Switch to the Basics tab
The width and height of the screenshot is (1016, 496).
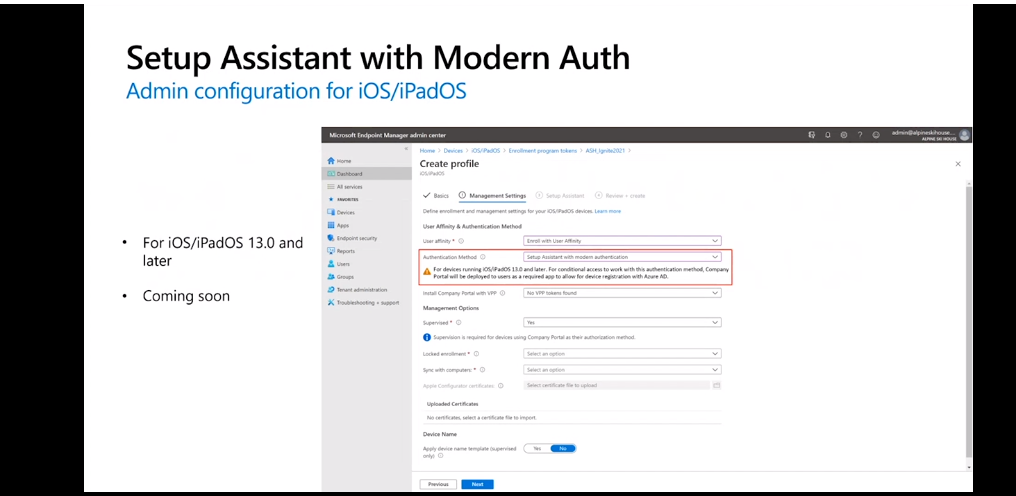click(436, 196)
